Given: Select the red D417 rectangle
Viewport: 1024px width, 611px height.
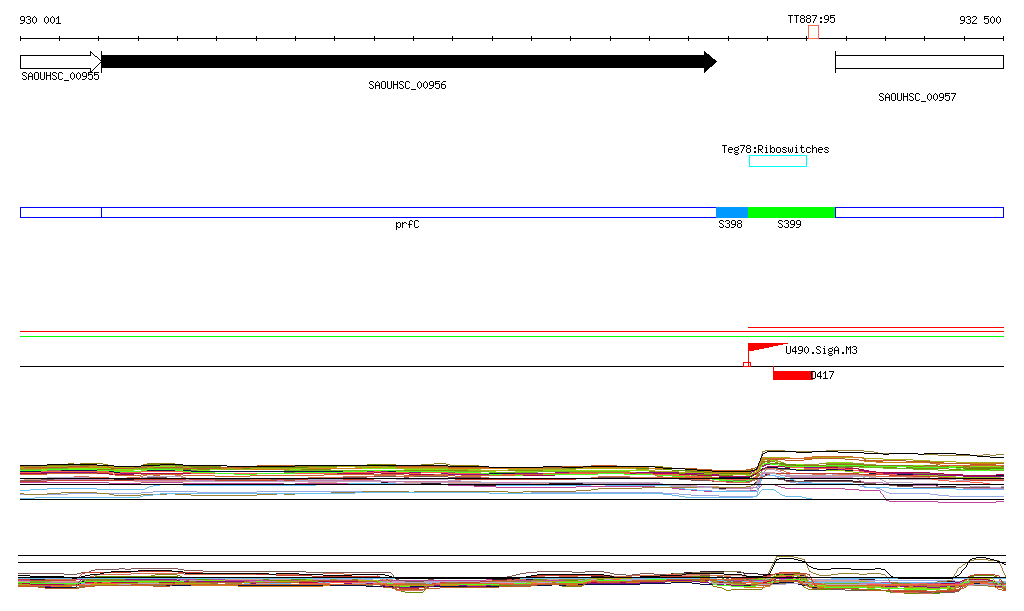Looking at the screenshot, I should click(792, 375).
